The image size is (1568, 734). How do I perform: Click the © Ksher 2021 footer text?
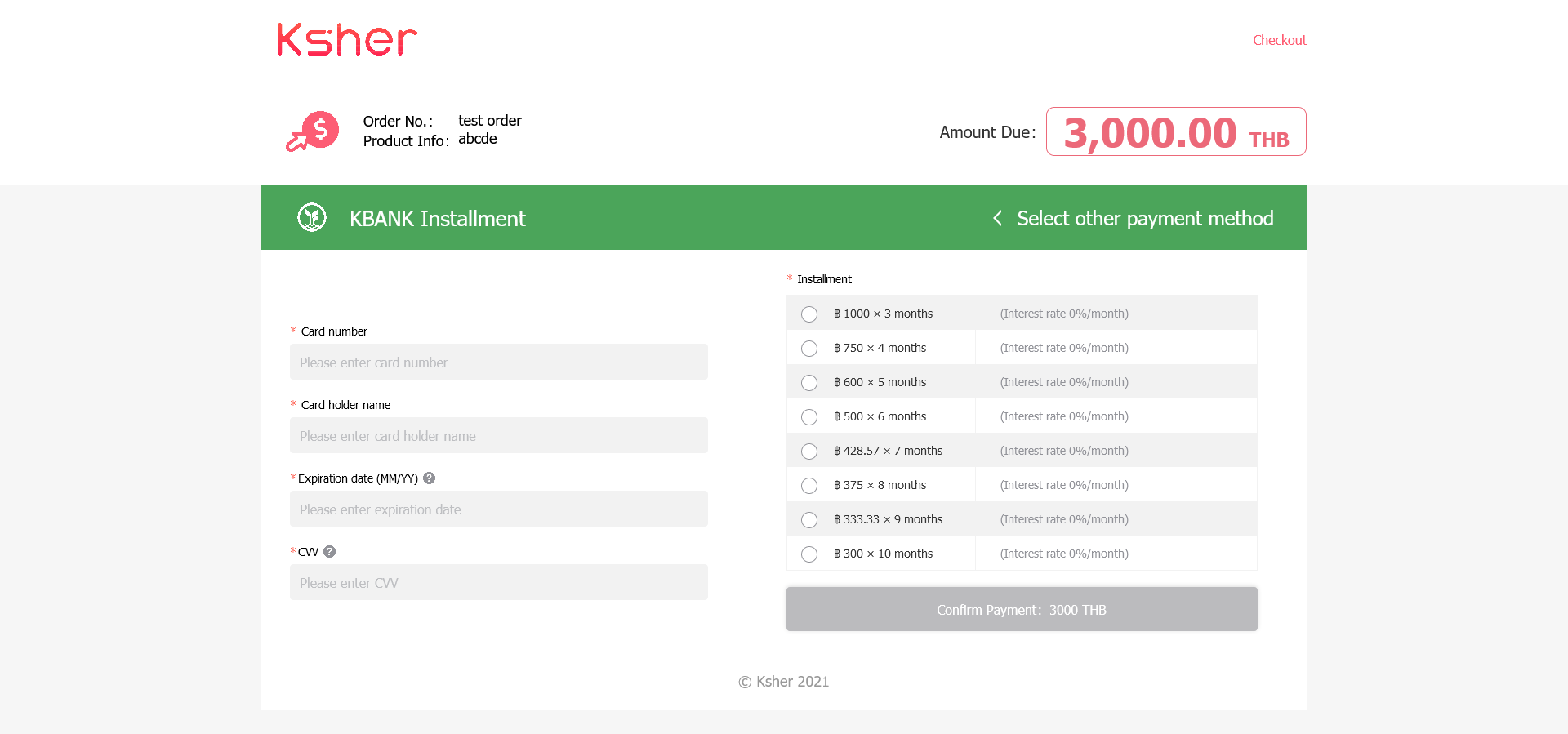point(784,682)
